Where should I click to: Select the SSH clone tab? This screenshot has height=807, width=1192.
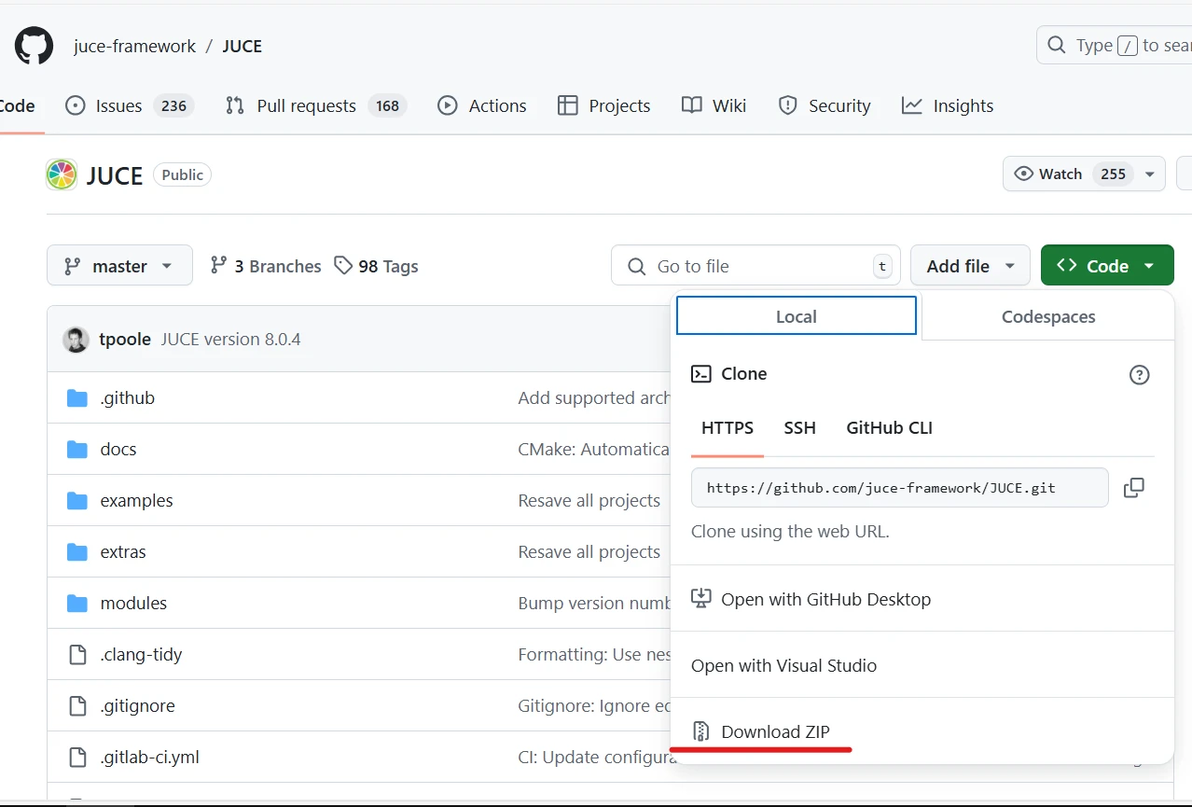[799, 428]
